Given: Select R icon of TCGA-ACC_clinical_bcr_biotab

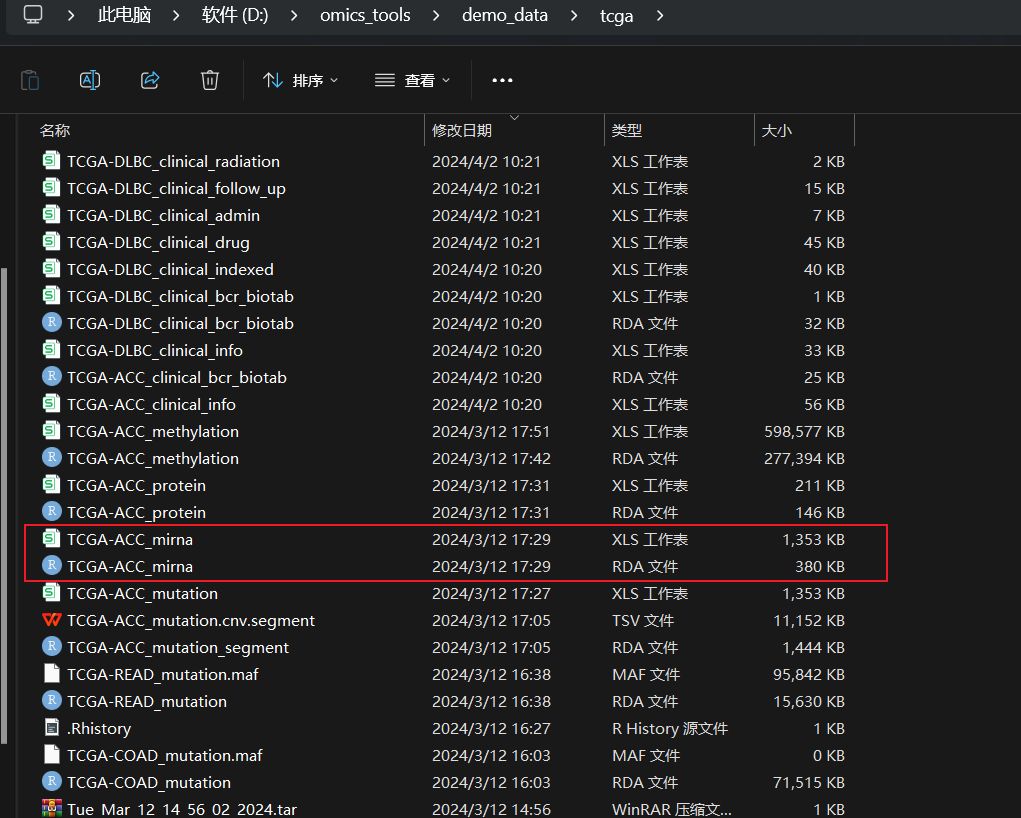Looking at the screenshot, I should pos(51,376).
